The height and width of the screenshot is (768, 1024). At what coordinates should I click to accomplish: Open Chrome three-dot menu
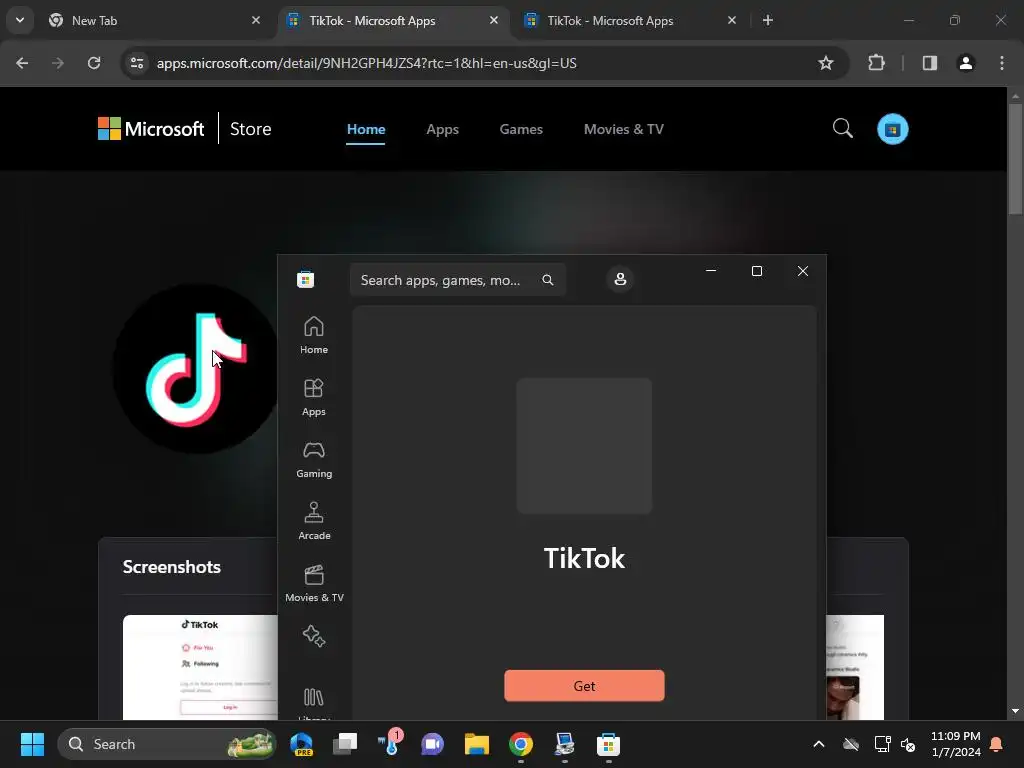coord(1002,63)
